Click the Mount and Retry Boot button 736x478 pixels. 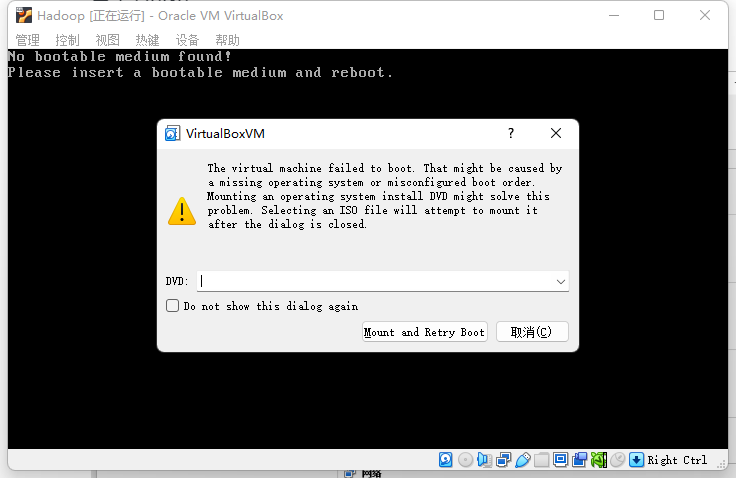tap(425, 332)
